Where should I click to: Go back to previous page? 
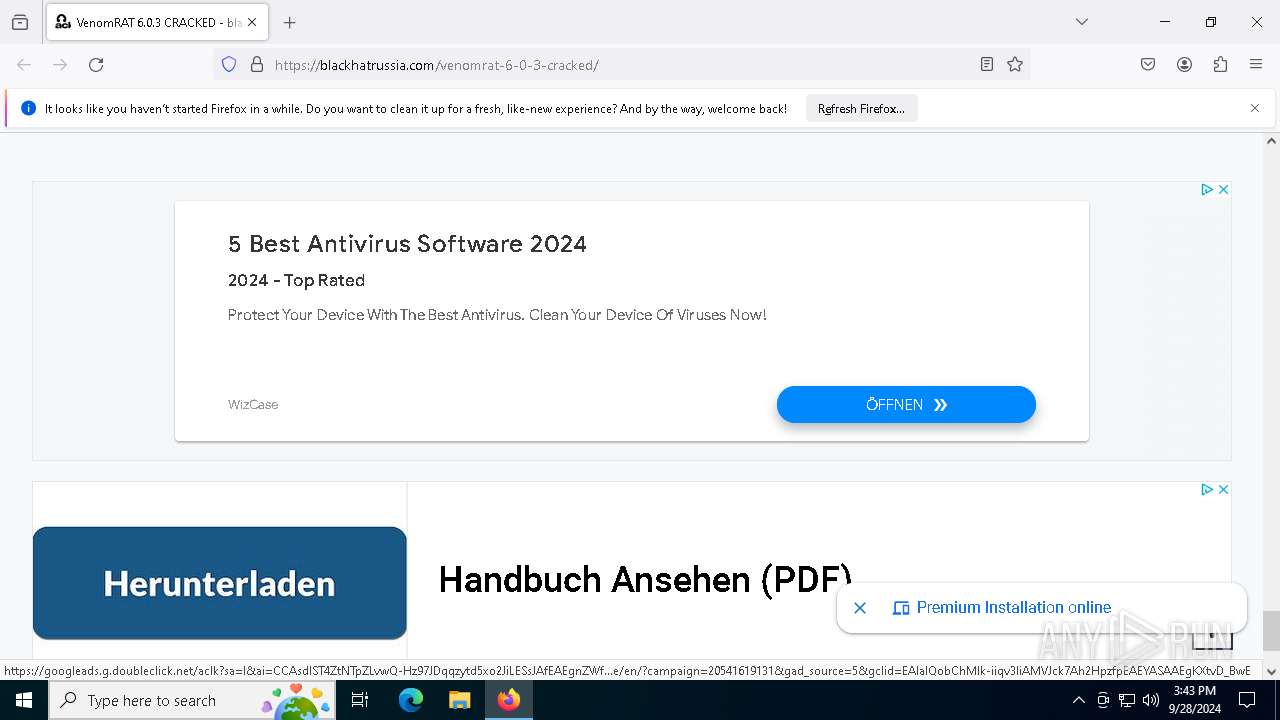click(x=24, y=65)
